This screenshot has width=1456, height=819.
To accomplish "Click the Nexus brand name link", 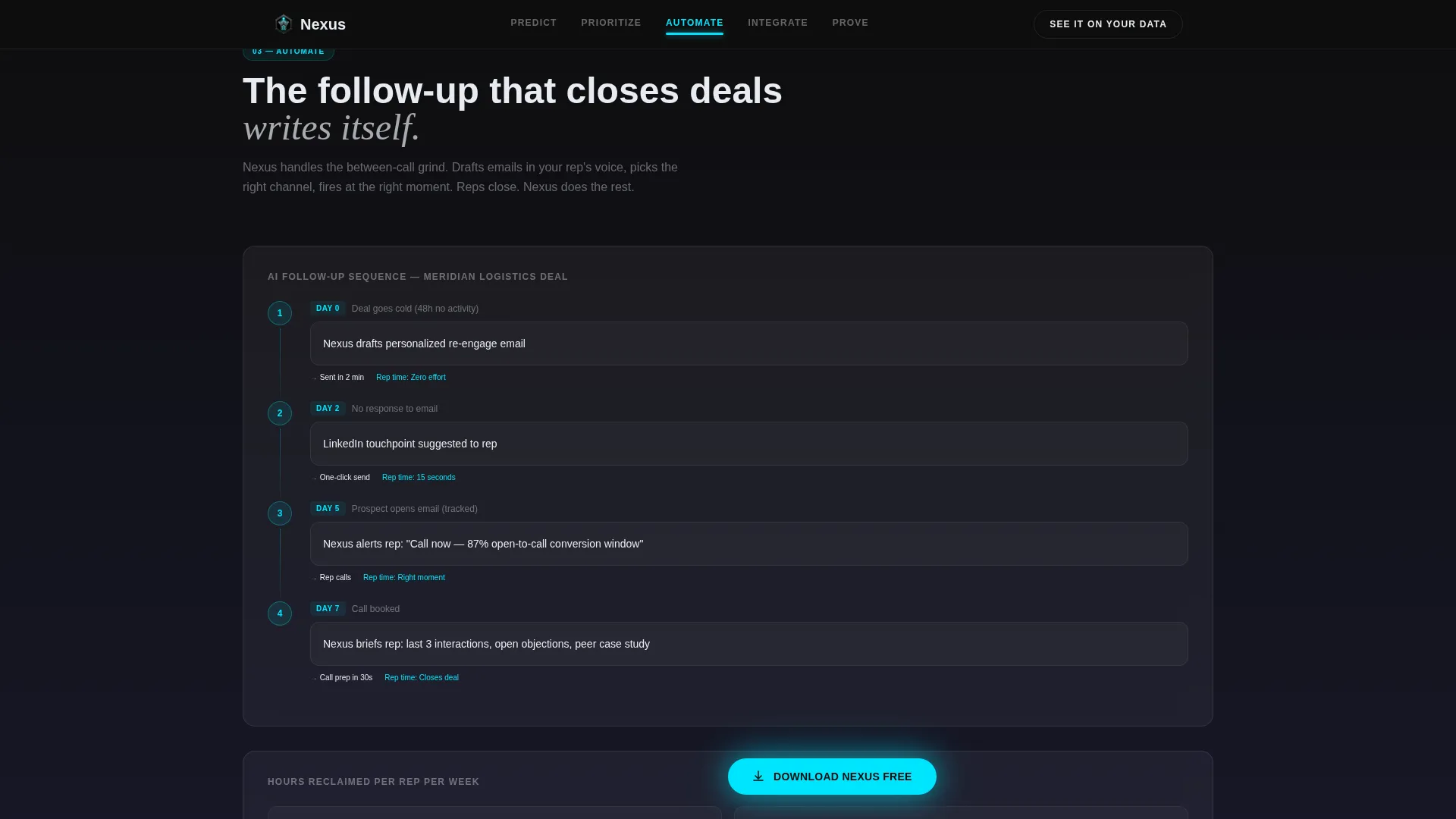I will pos(323,24).
